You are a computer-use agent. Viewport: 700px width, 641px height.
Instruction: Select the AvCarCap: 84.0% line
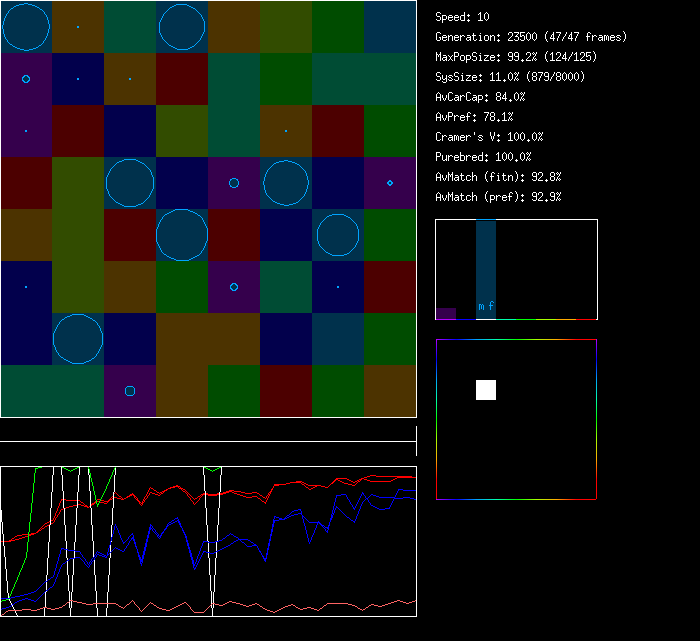tap(480, 97)
